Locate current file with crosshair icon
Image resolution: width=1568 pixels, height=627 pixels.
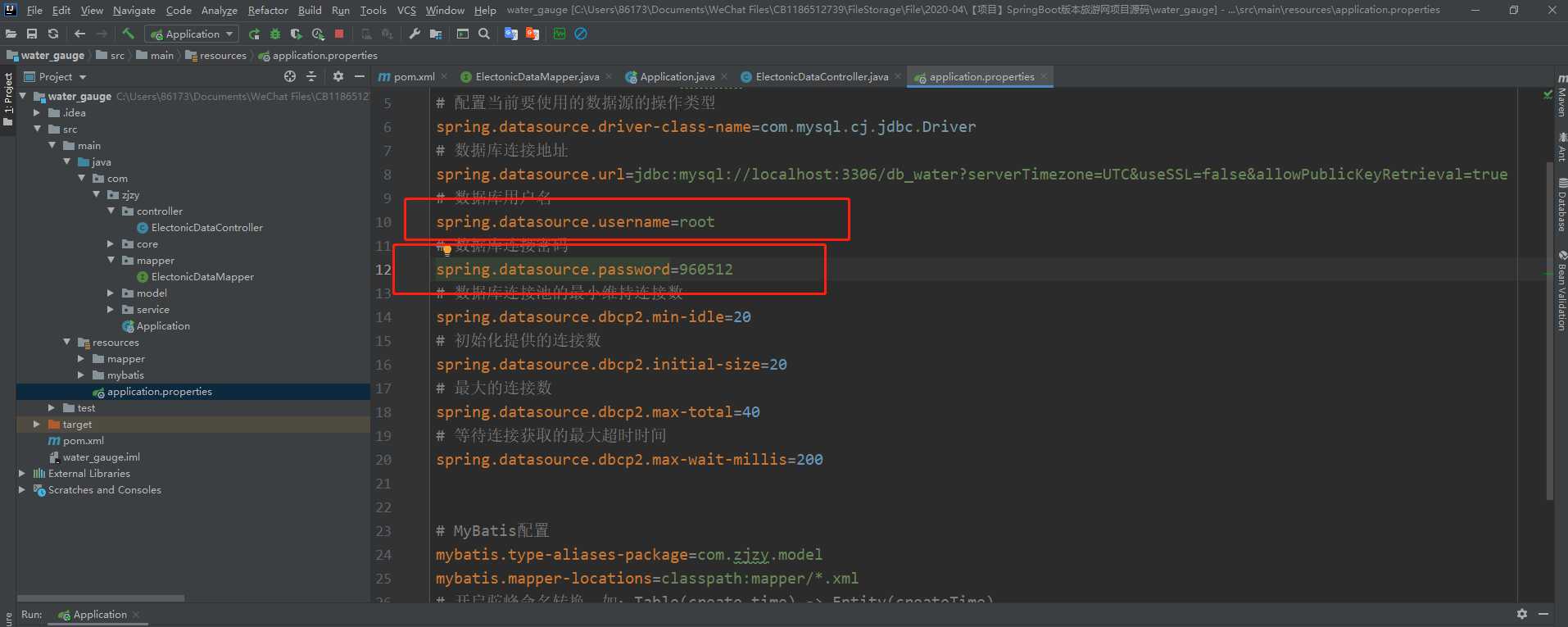[x=290, y=76]
